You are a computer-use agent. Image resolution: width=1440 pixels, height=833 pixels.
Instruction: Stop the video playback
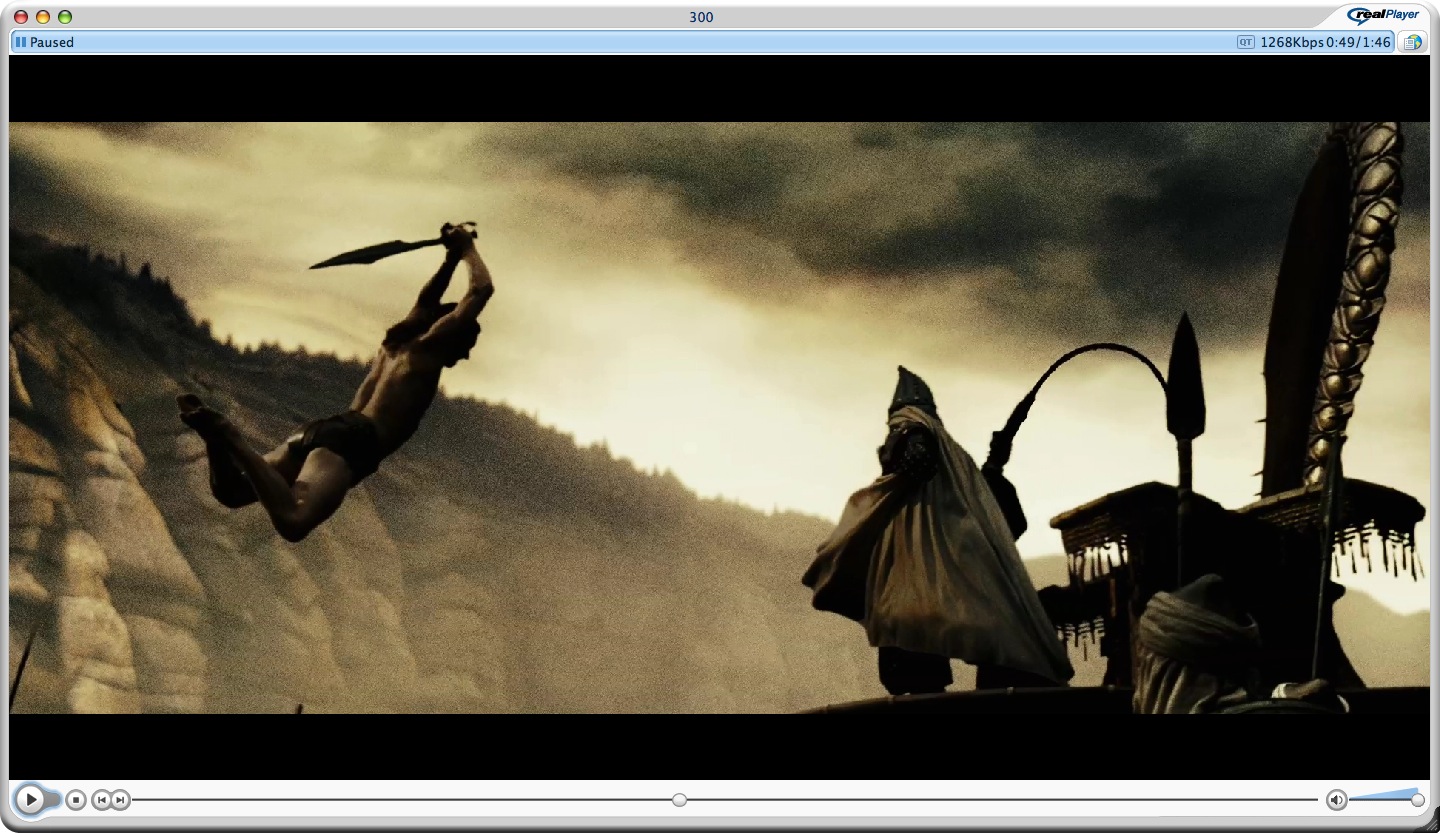click(x=76, y=800)
